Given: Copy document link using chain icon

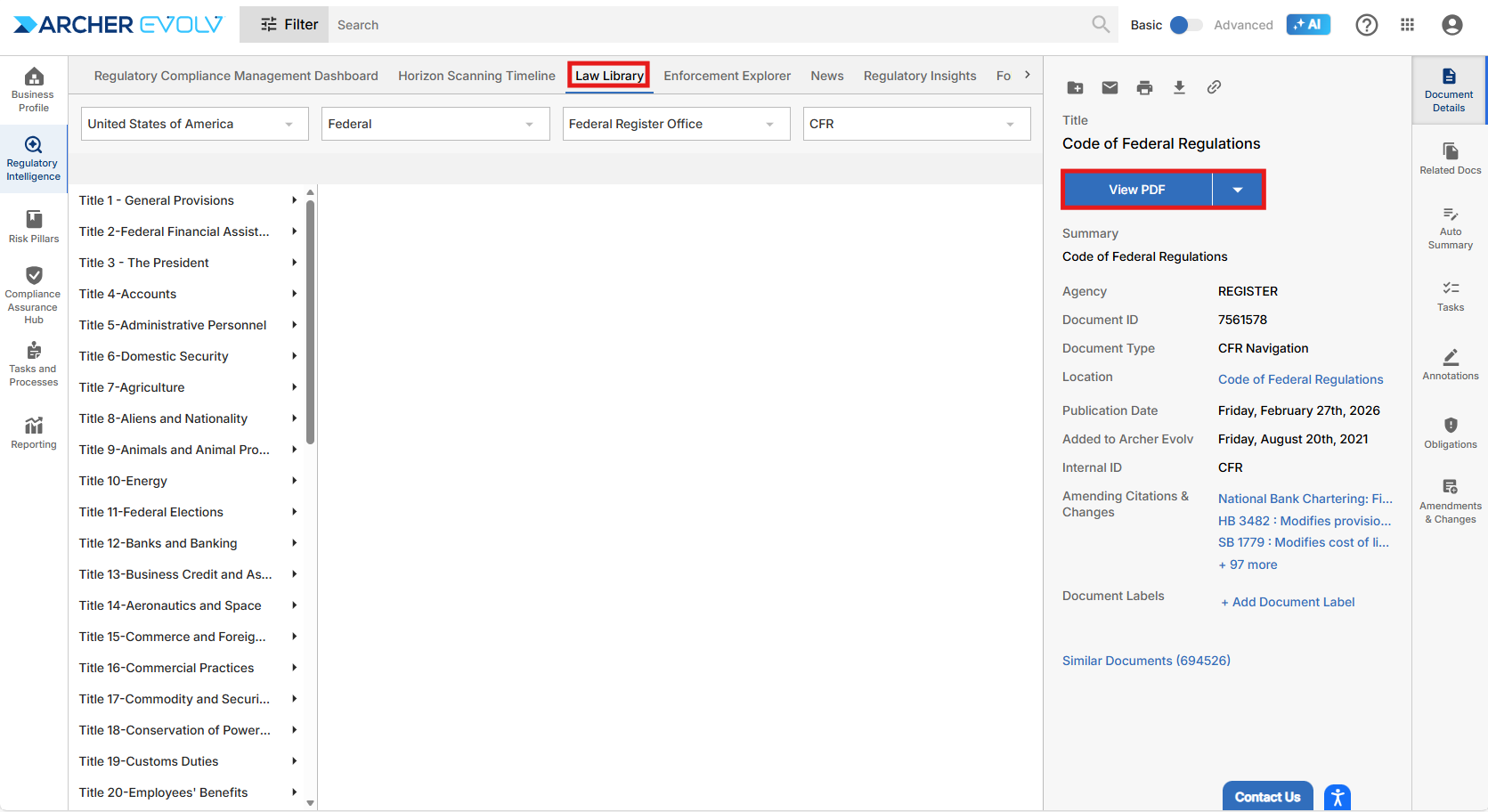Looking at the screenshot, I should pyautogui.click(x=1214, y=87).
